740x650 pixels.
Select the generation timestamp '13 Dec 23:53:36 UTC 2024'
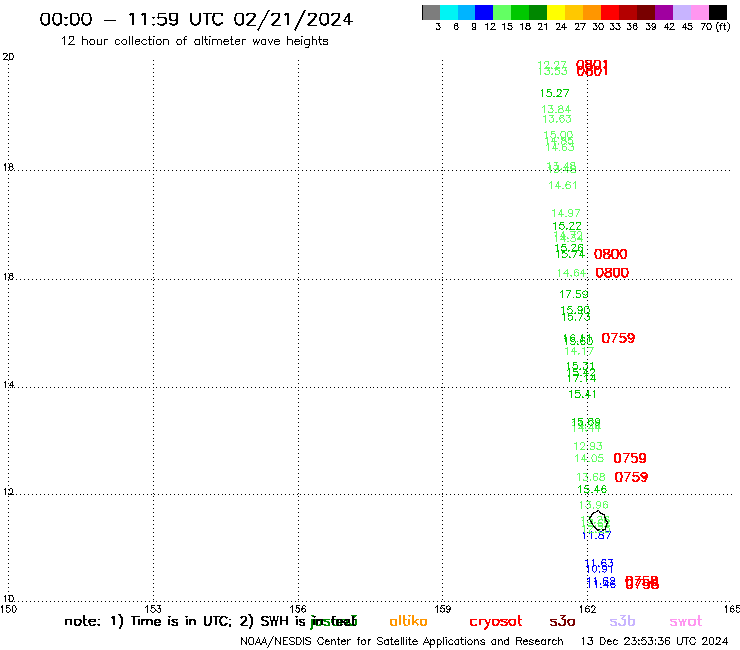click(654, 641)
